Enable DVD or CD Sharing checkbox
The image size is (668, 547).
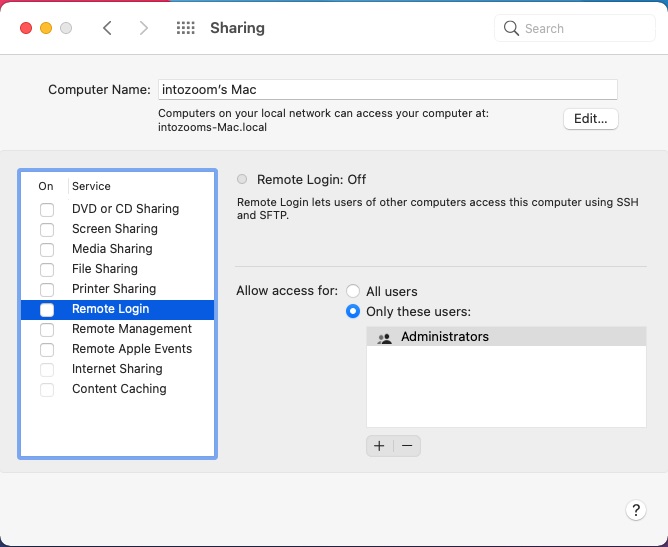point(47,210)
